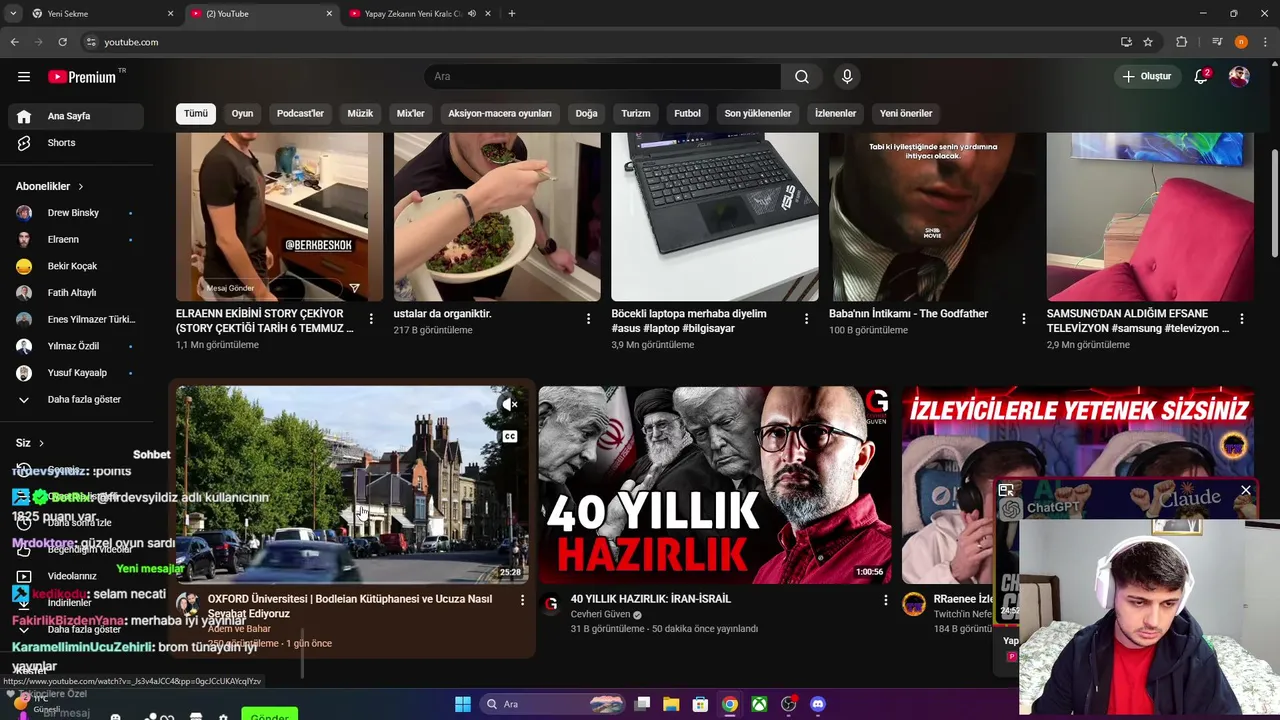Open more options for ELRAENN EKİBİNİ short
The image size is (1280, 720).
[x=371, y=319]
